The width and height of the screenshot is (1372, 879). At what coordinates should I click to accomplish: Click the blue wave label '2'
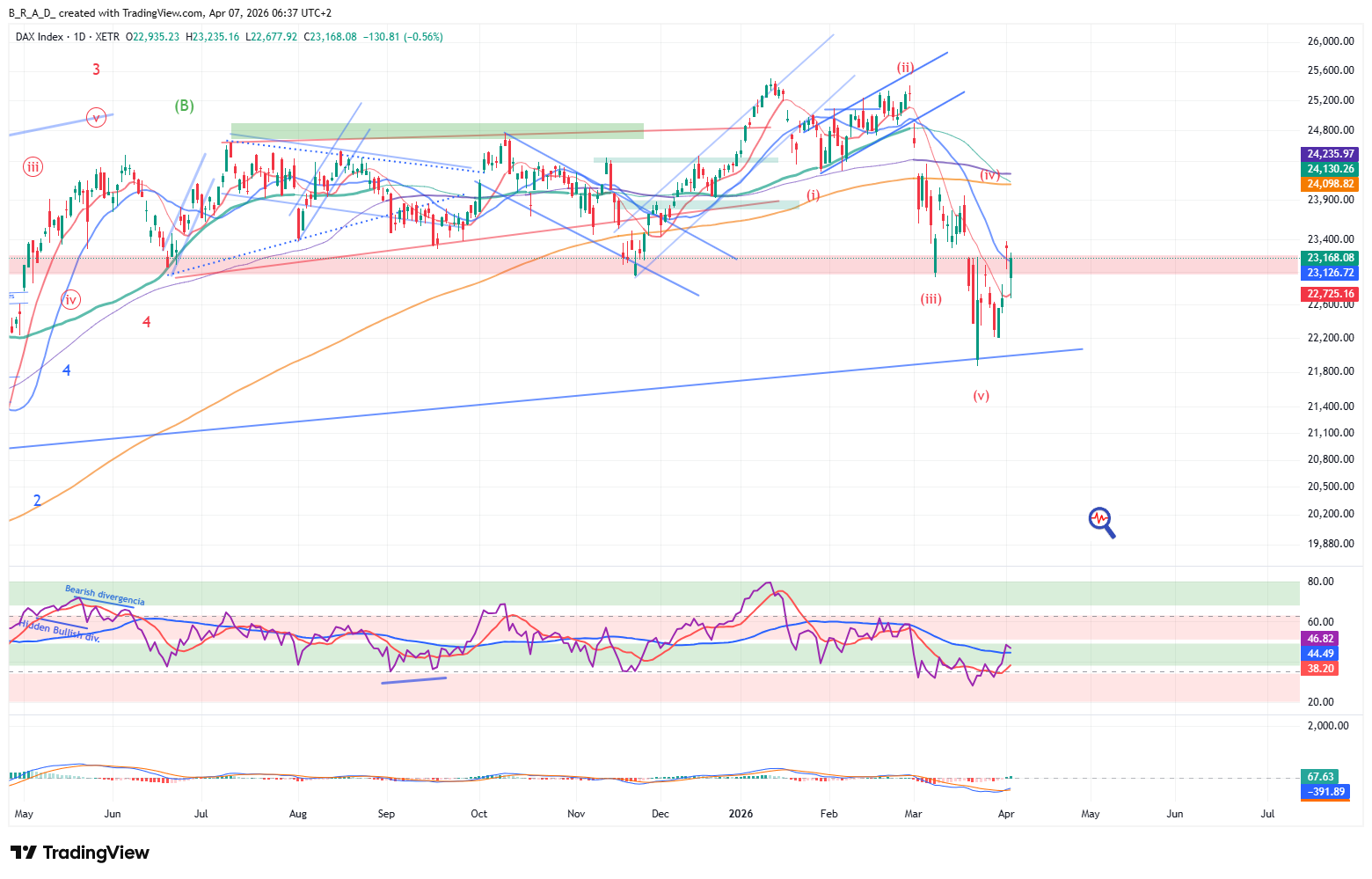point(37,501)
